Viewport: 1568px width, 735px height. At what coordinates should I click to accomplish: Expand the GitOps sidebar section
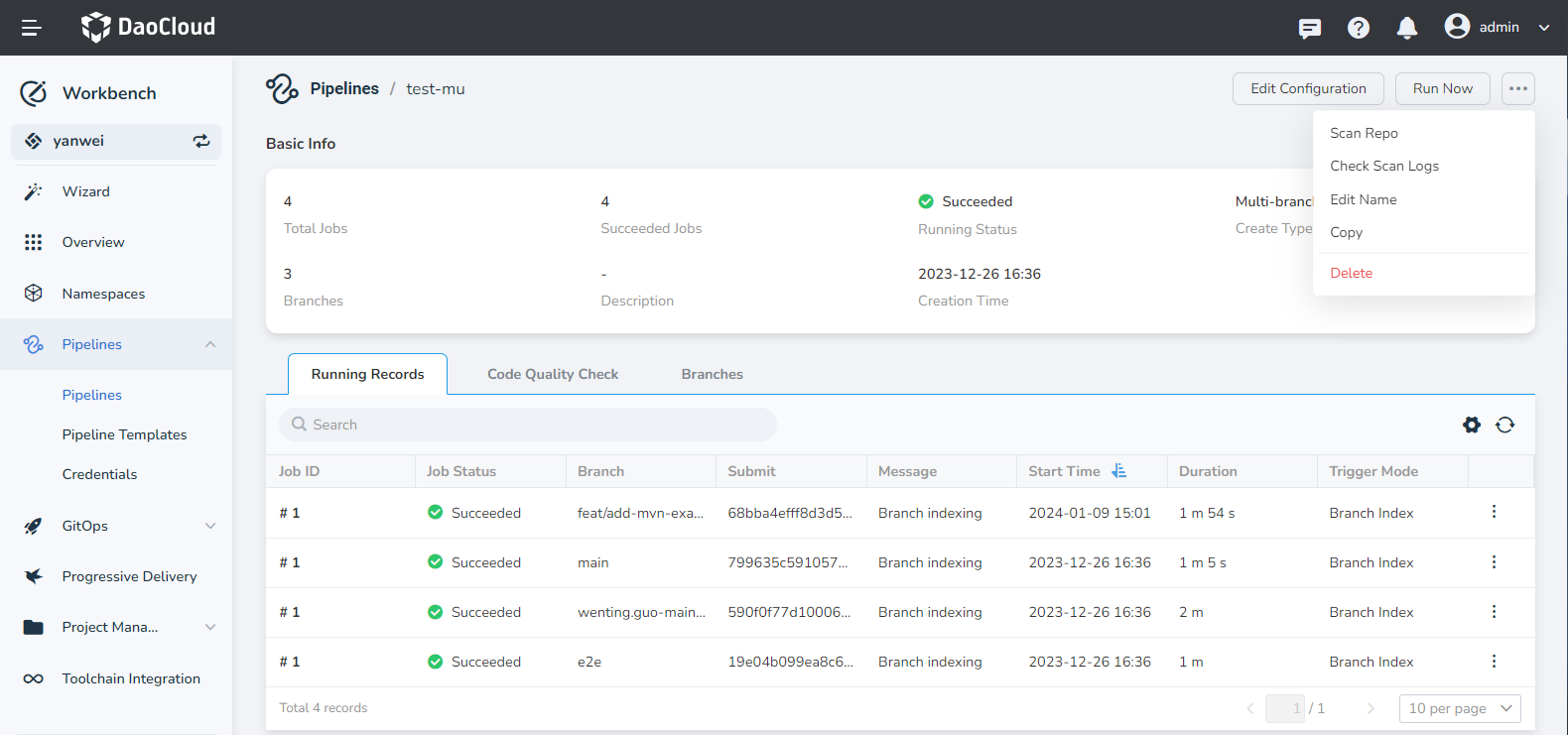(x=209, y=526)
